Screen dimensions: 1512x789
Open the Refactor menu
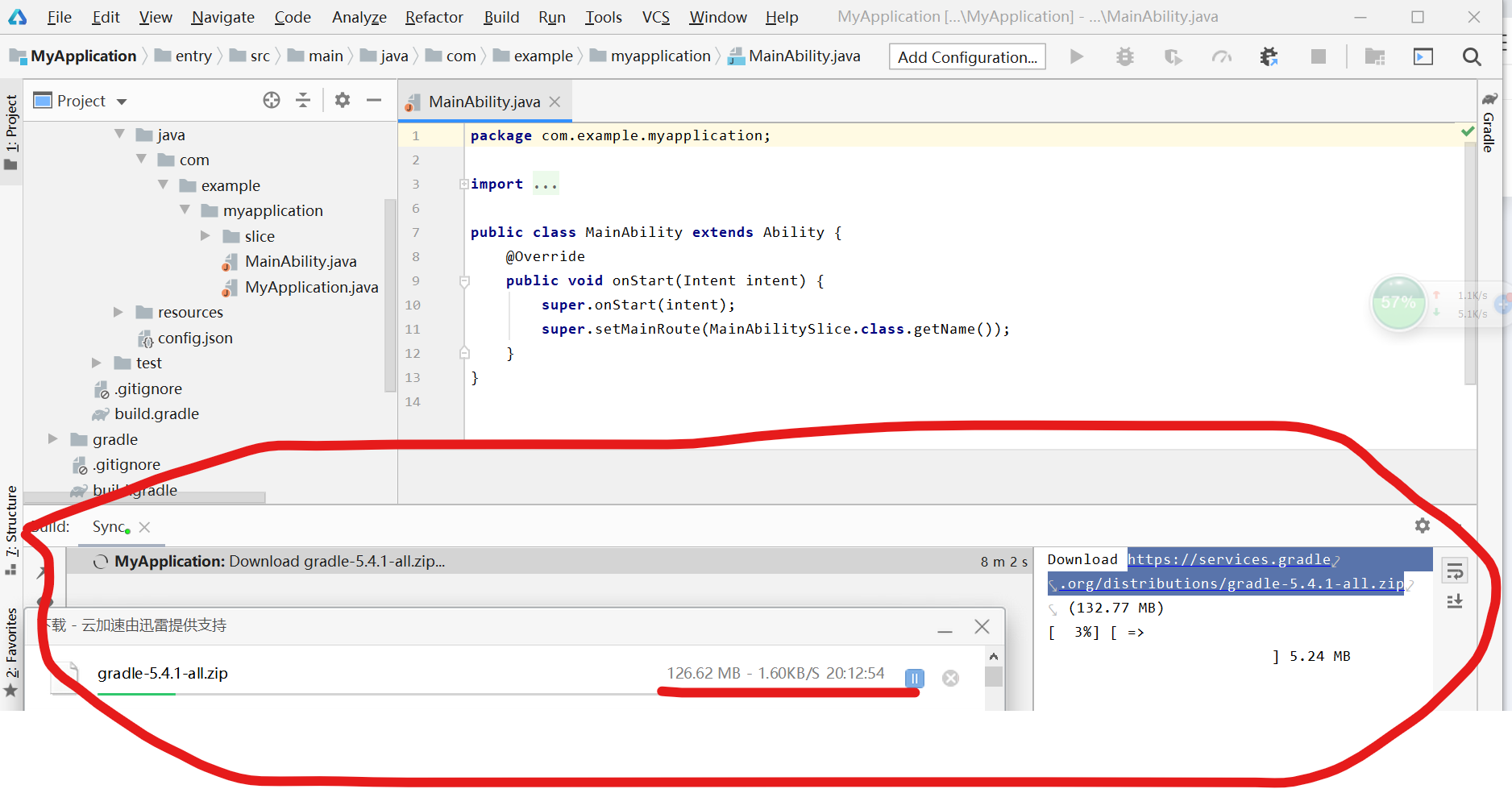(434, 17)
